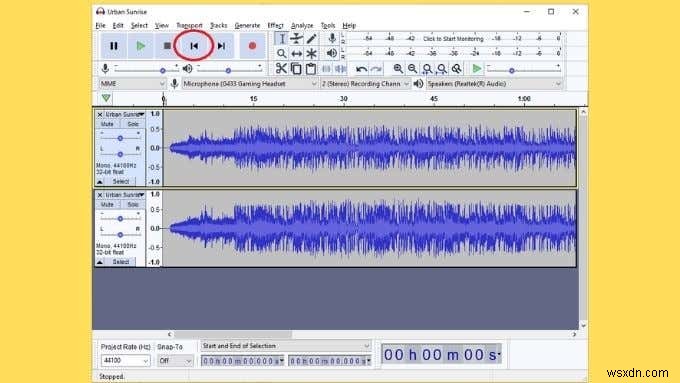The width and height of the screenshot is (680, 383).
Task: Solo the first Urban Sunrise track
Action: coord(133,124)
